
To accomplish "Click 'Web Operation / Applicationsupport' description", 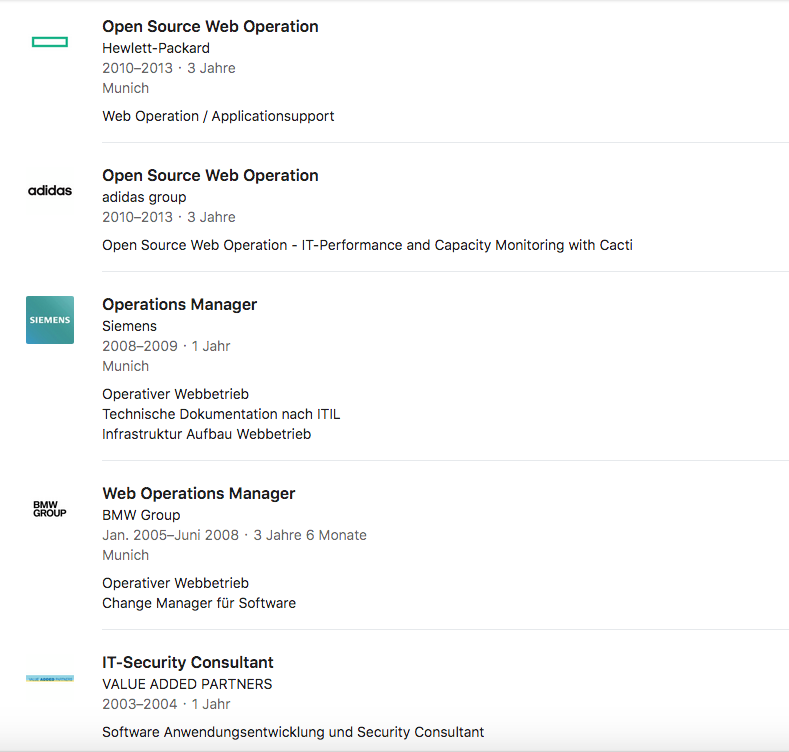I will (x=218, y=117).
